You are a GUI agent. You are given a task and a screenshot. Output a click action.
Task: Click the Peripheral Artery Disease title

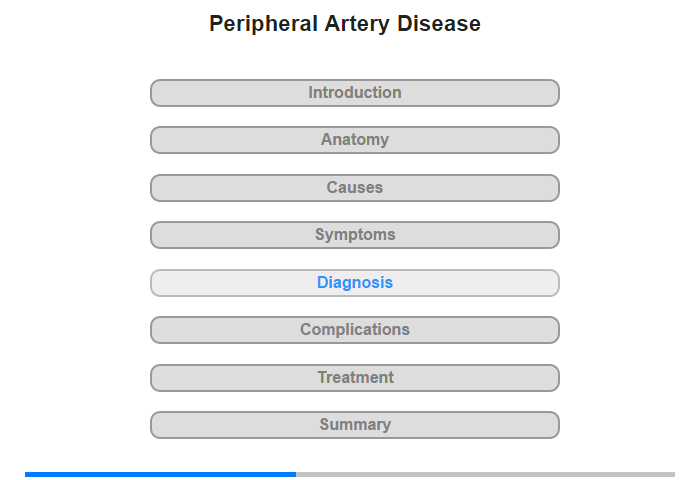point(345,24)
